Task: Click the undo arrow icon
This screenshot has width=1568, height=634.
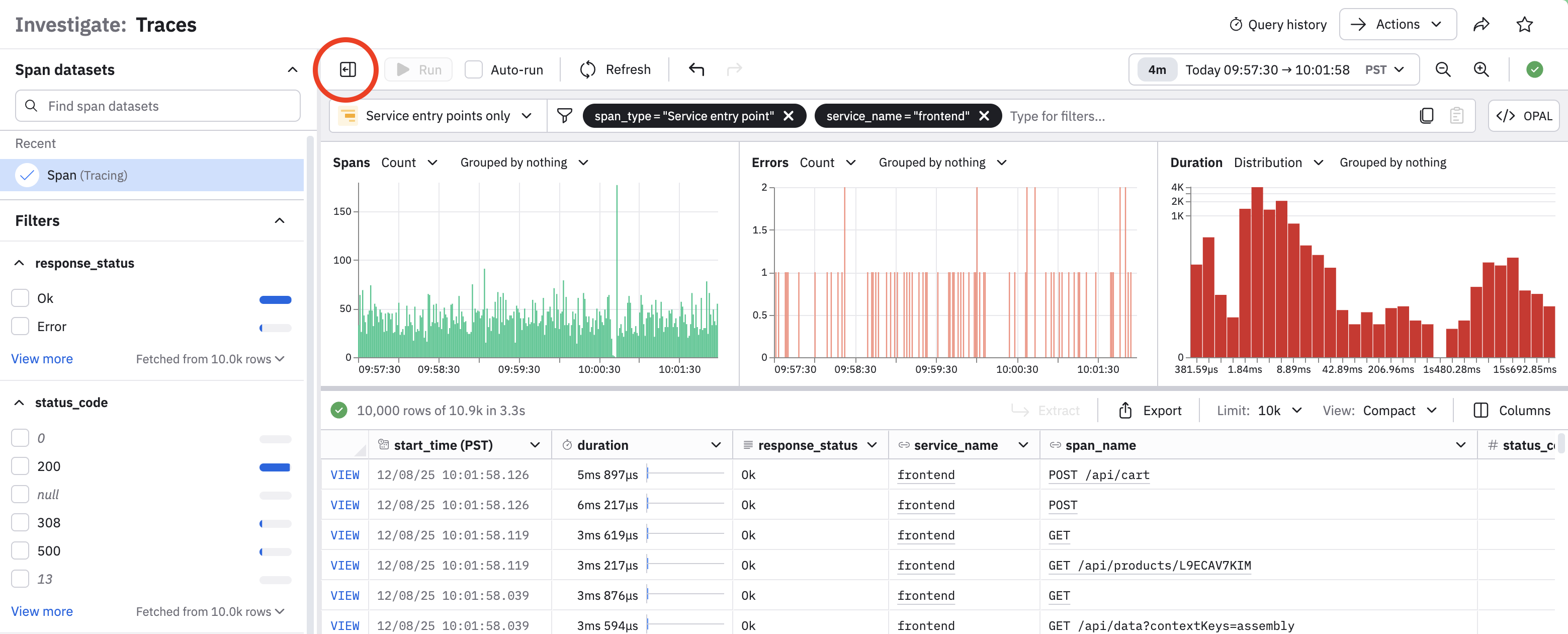Action: (696, 69)
